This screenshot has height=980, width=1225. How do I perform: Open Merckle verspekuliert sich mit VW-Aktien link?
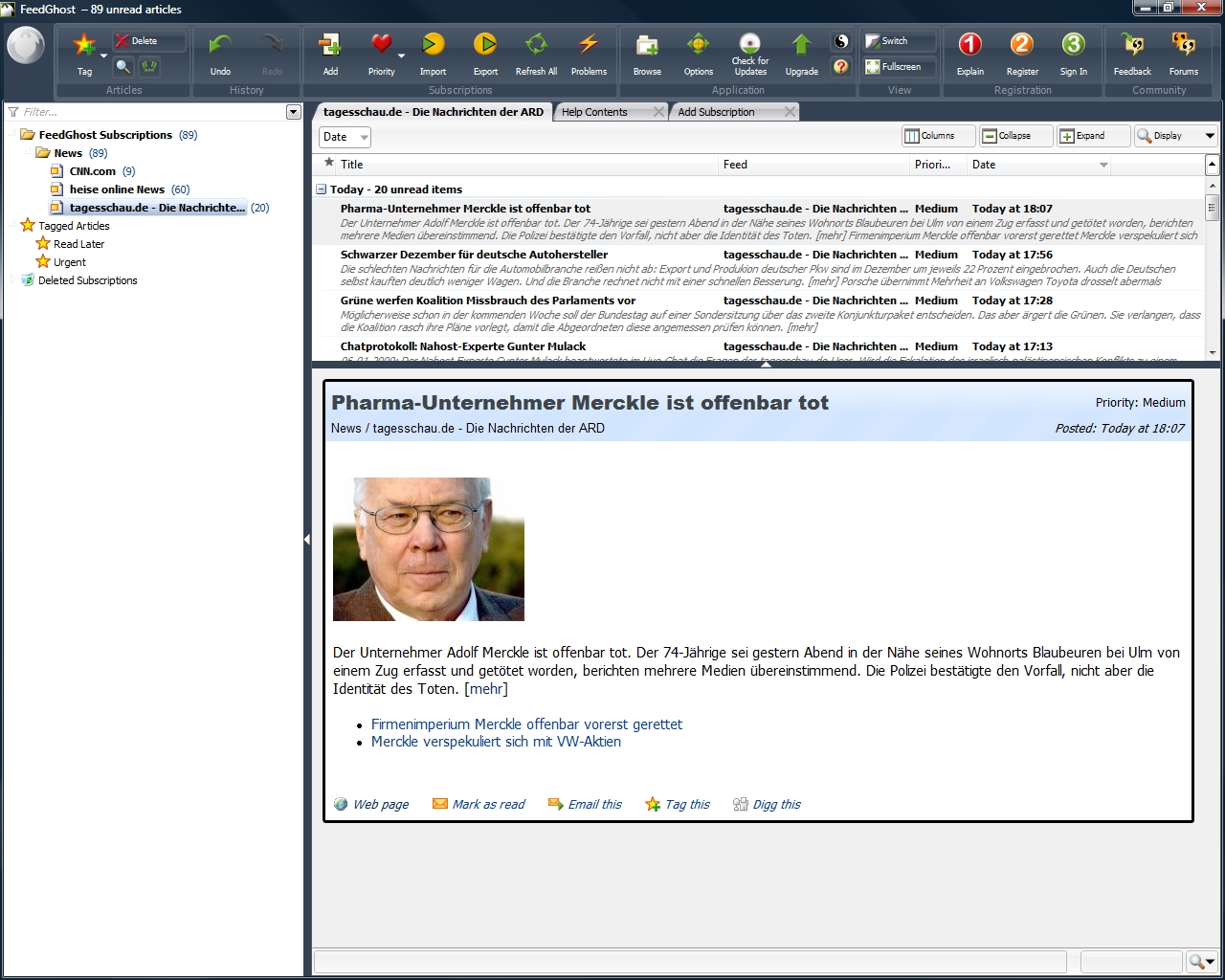(x=496, y=742)
